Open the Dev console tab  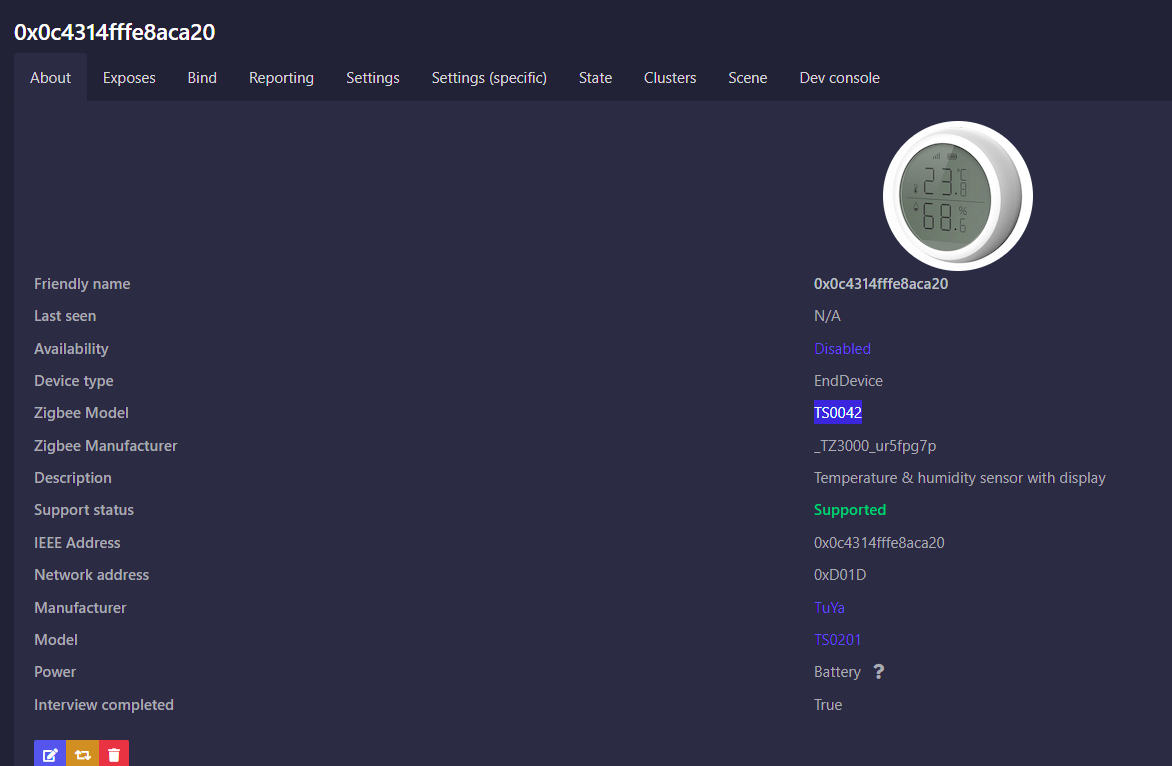(x=839, y=78)
